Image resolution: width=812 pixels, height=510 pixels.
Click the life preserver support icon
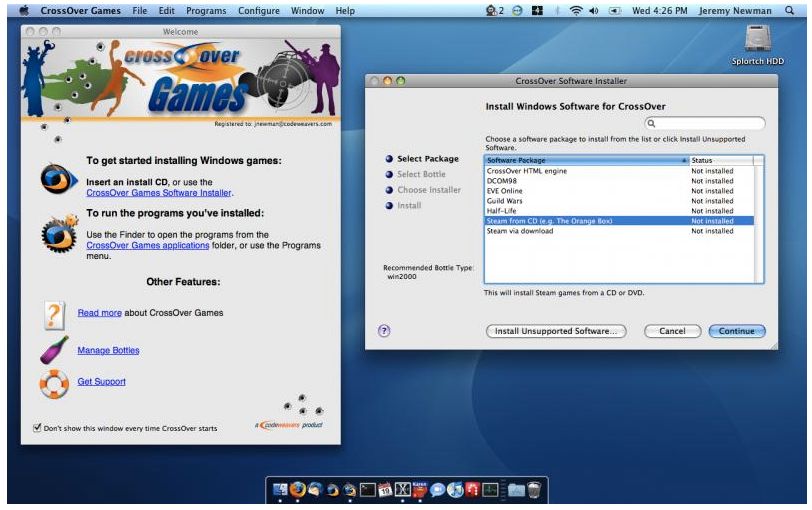tap(54, 383)
